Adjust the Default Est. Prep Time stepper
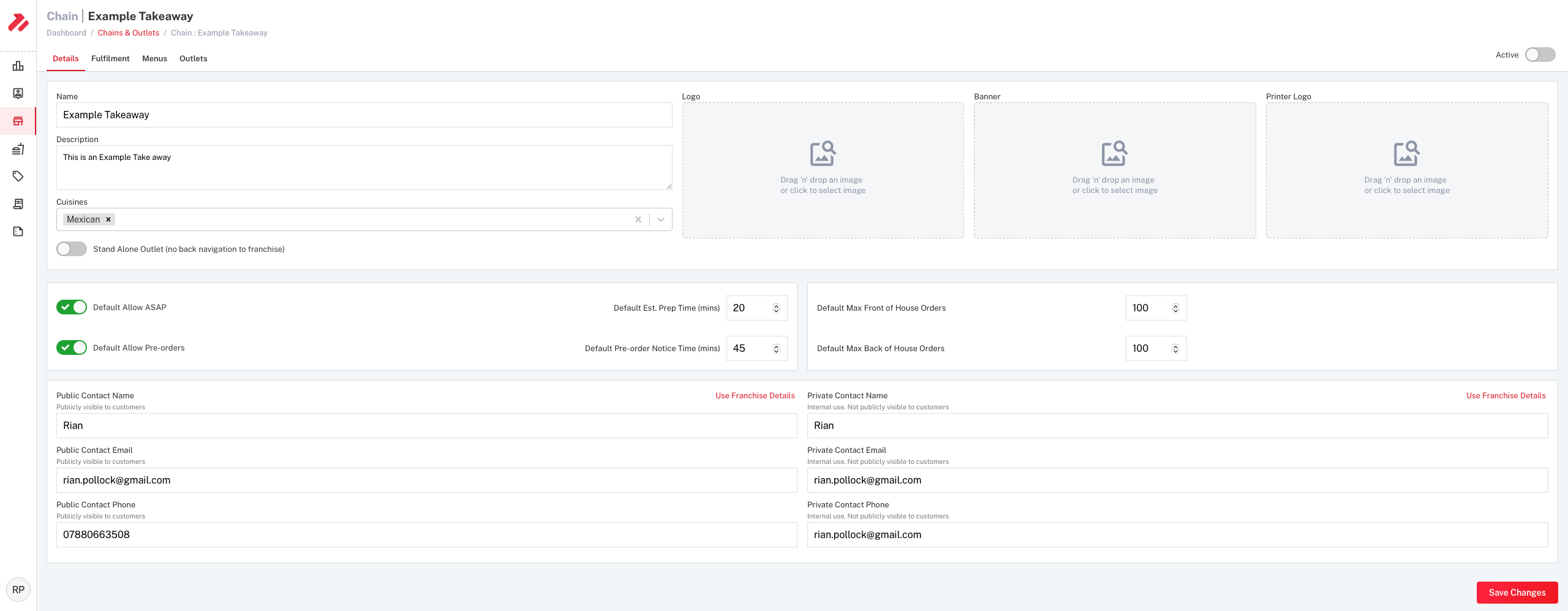 pyautogui.click(x=776, y=308)
